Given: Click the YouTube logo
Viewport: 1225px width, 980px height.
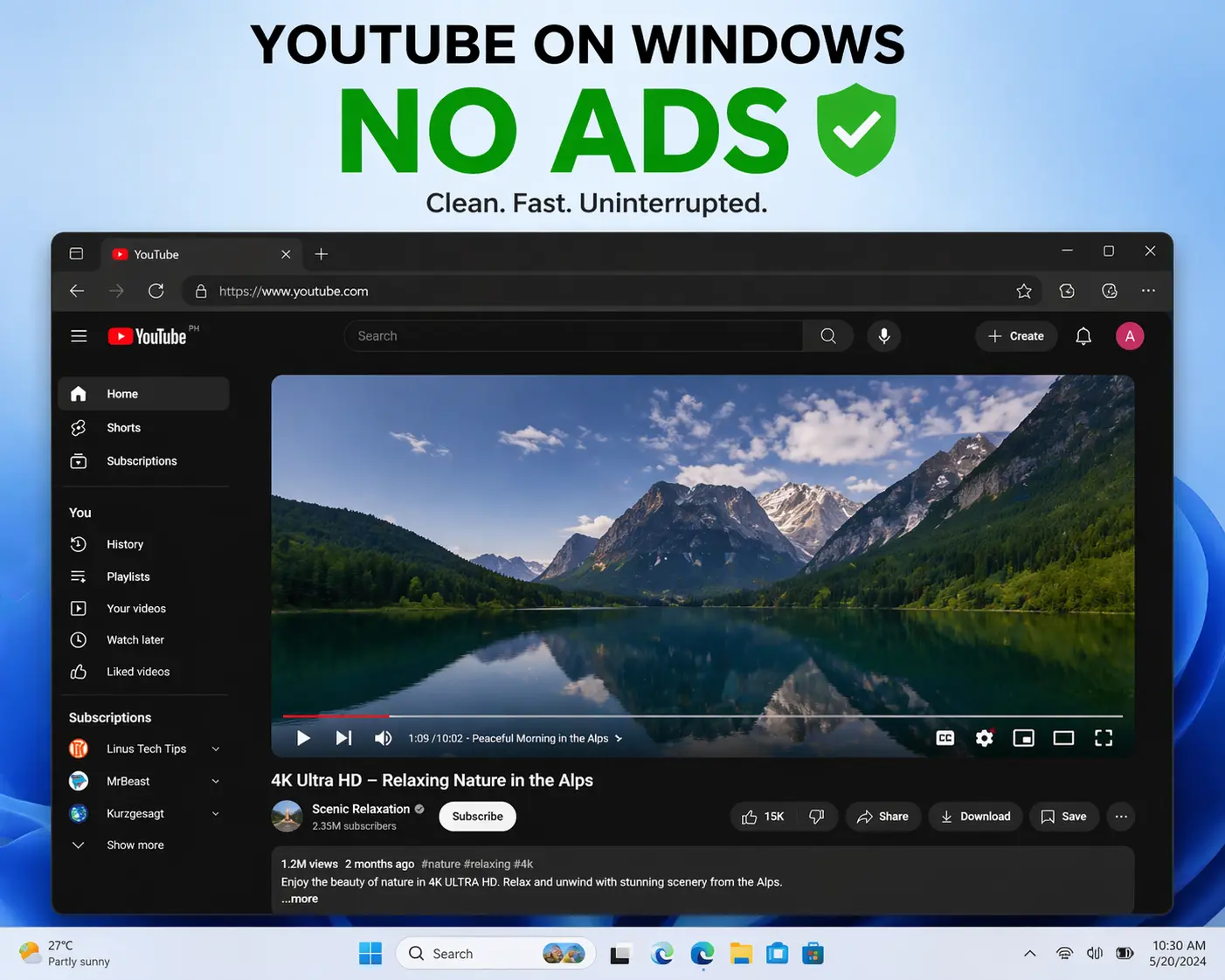Looking at the screenshot, I should click(147, 336).
